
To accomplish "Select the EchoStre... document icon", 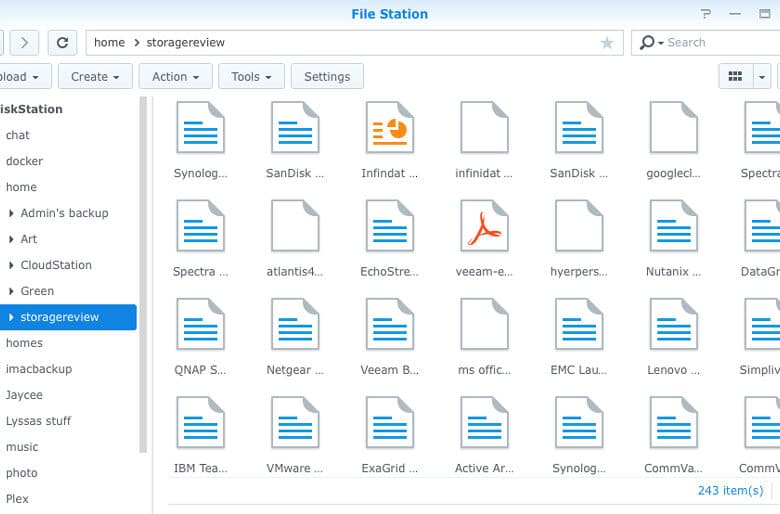I will tap(390, 226).
